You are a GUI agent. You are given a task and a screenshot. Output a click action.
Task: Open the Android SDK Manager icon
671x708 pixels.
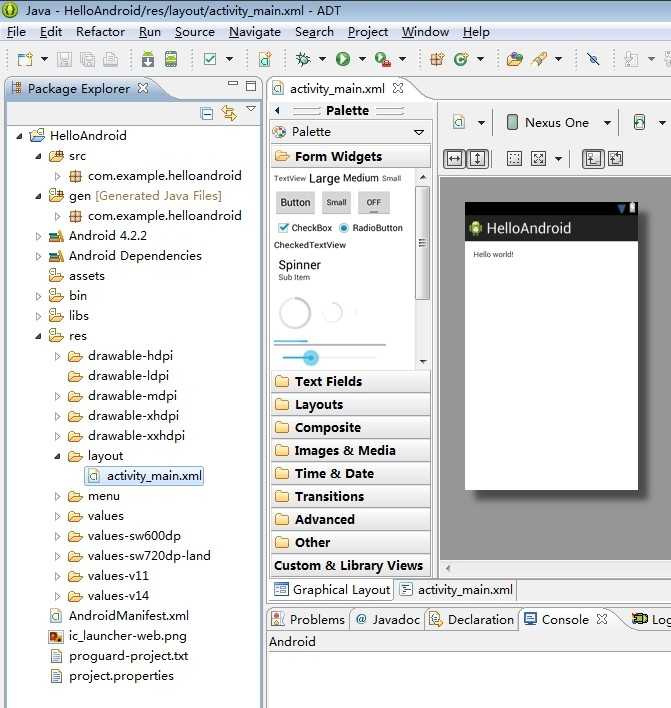pyautogui.click(x=148, y=59)
